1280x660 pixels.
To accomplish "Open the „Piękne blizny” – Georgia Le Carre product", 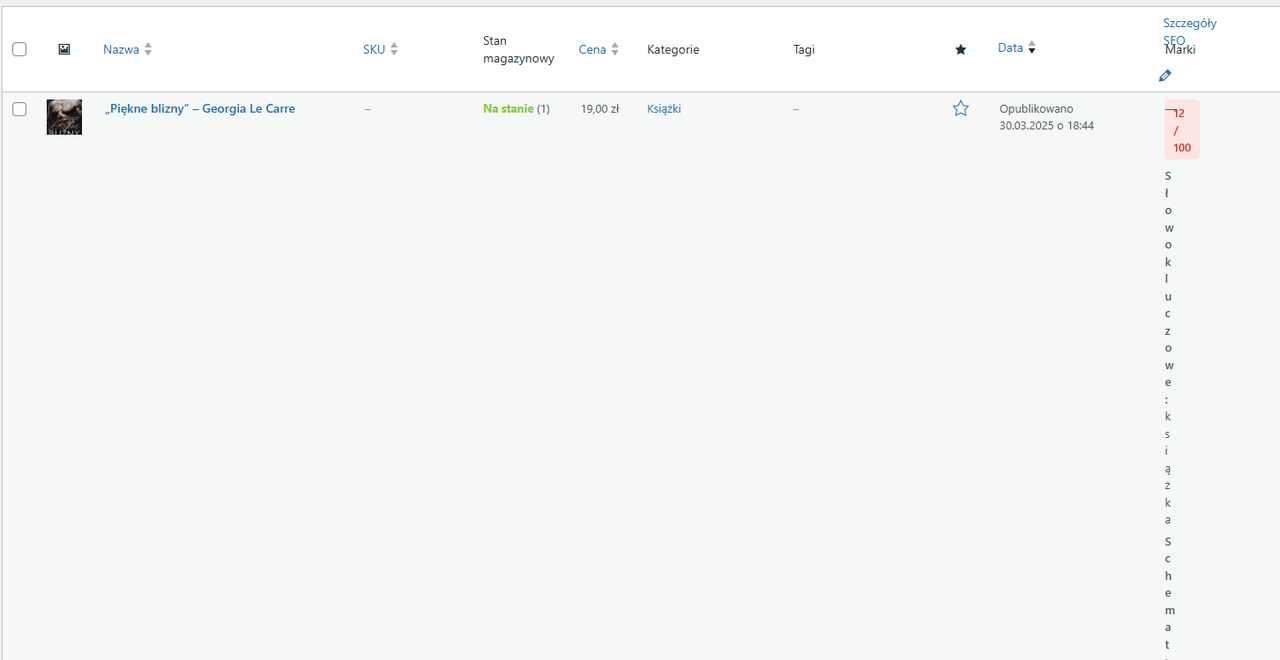I will pyautogui.click(x=200, y=109).
